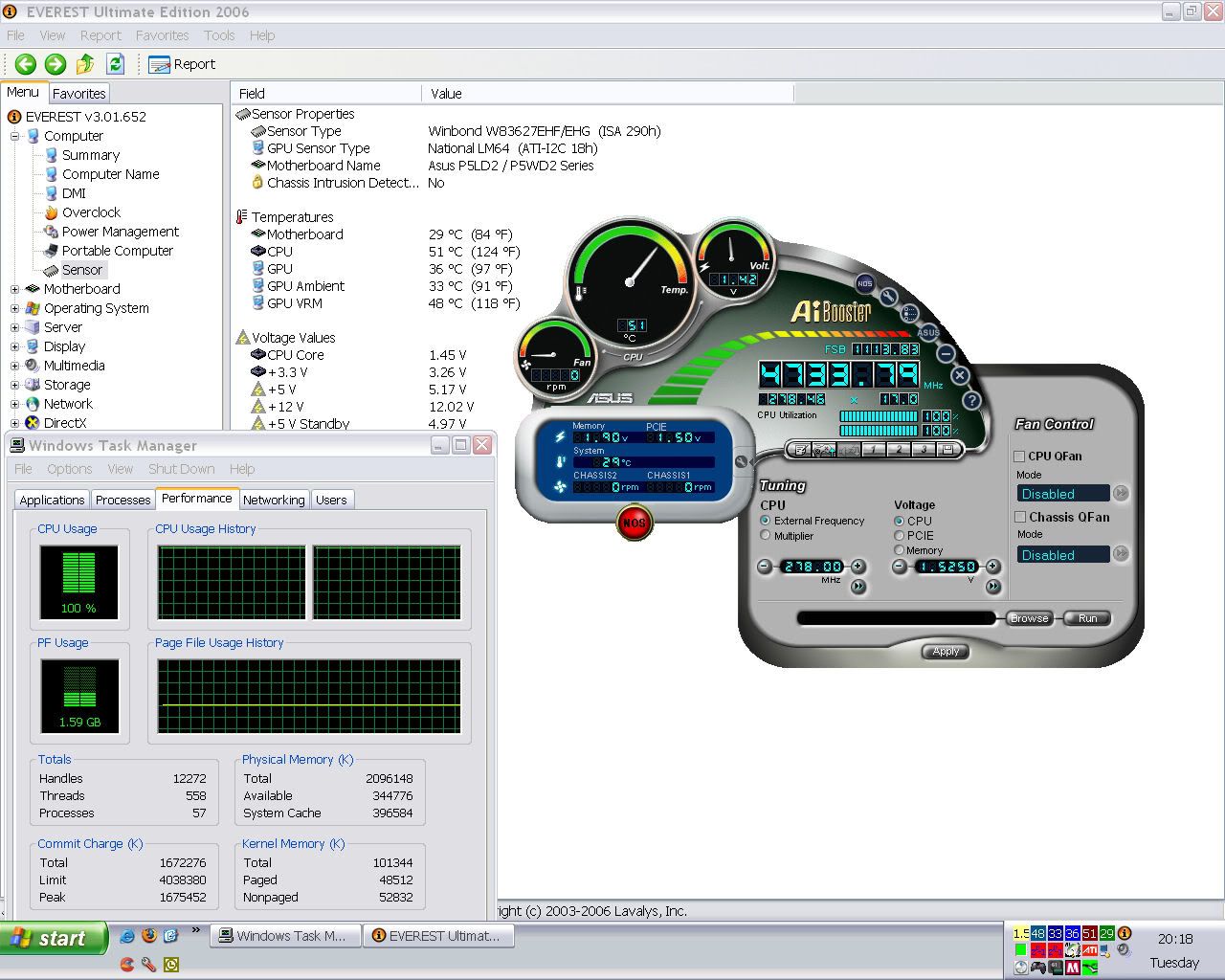1225x980 pixels.
Task: Click the ATI tray icon
Action: tap(1089, 950)
